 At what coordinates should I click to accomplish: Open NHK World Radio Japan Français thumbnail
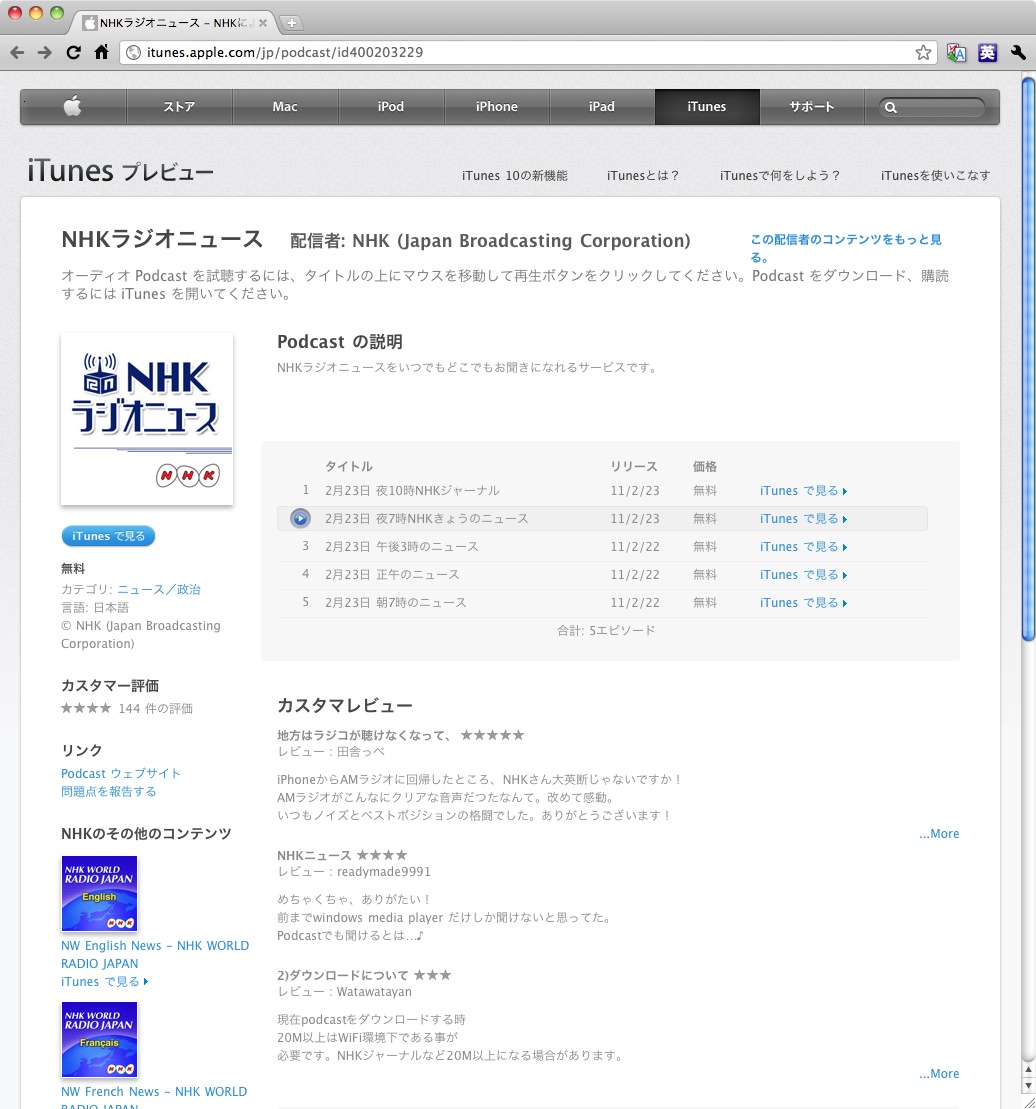[x=99, y=1040]
